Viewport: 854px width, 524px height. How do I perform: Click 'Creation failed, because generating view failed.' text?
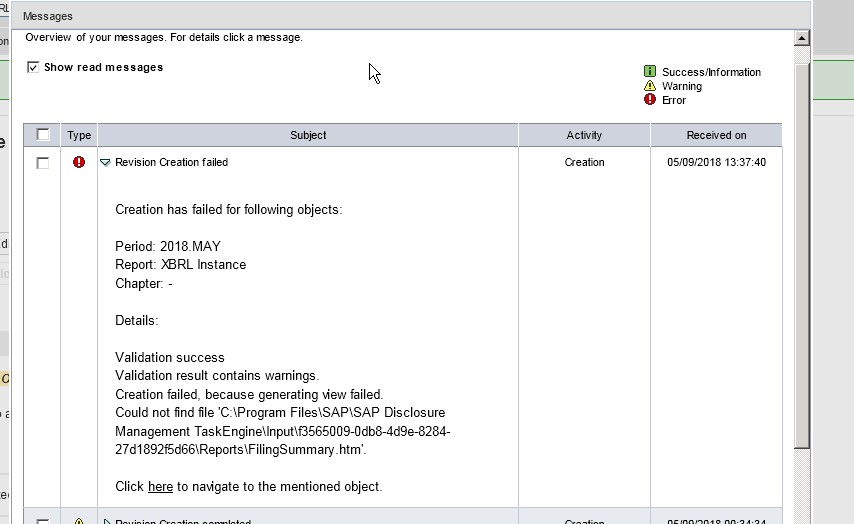click(x=249, y=394)
